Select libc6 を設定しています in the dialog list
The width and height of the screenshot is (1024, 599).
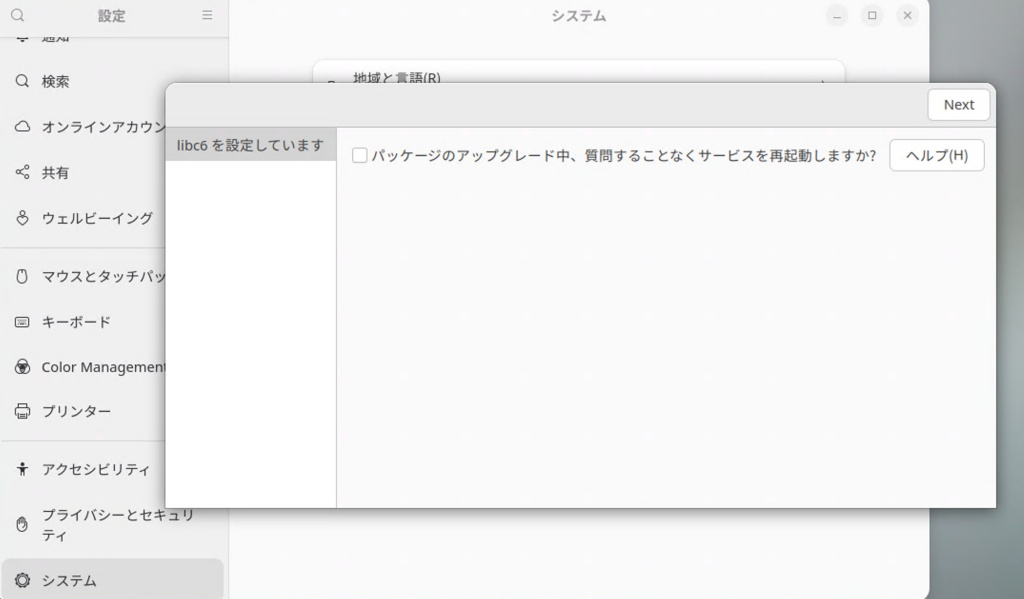[x=251, y=145]
